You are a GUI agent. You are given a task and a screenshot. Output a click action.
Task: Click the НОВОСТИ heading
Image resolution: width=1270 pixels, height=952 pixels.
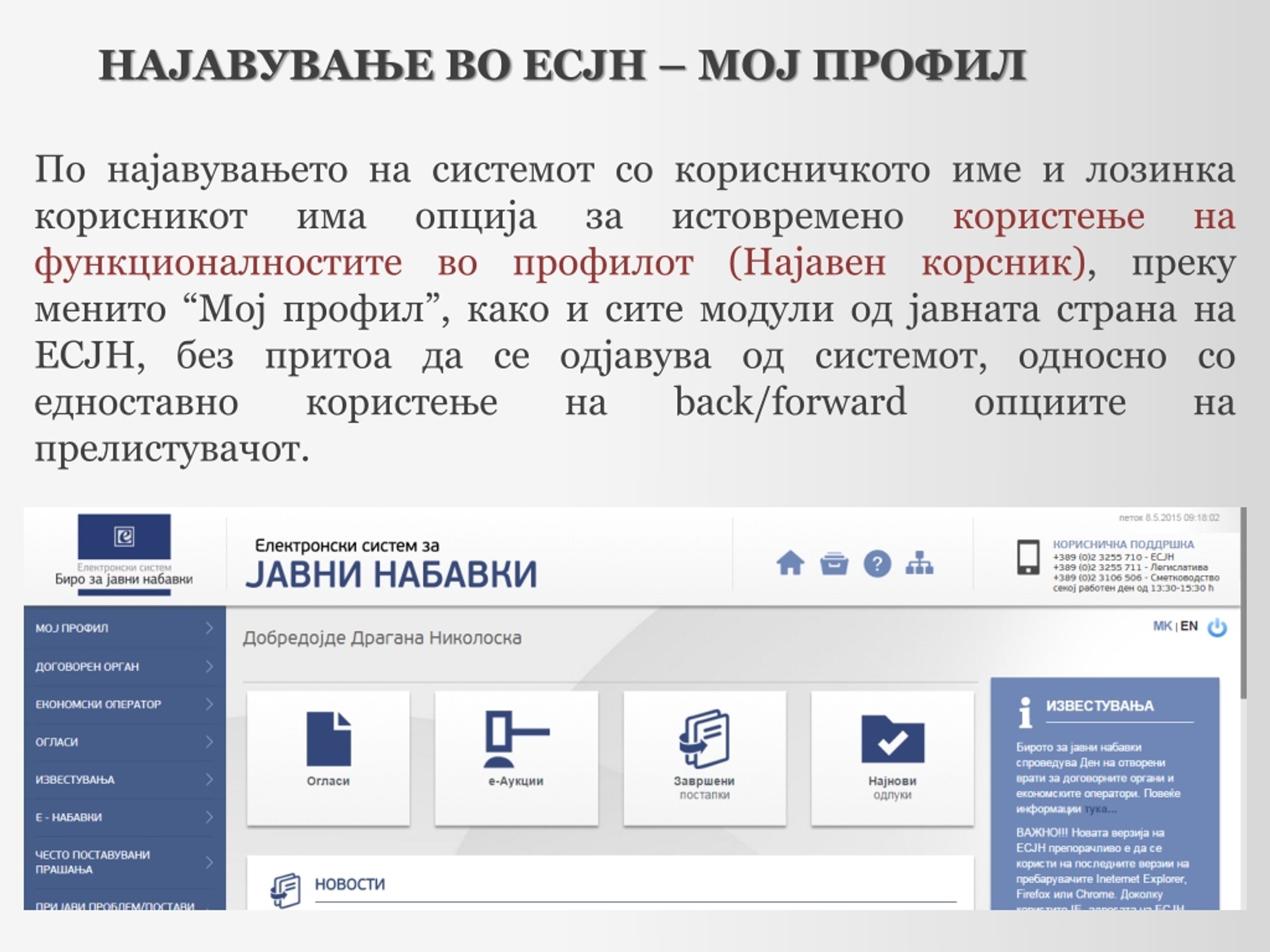pos(350,884)
